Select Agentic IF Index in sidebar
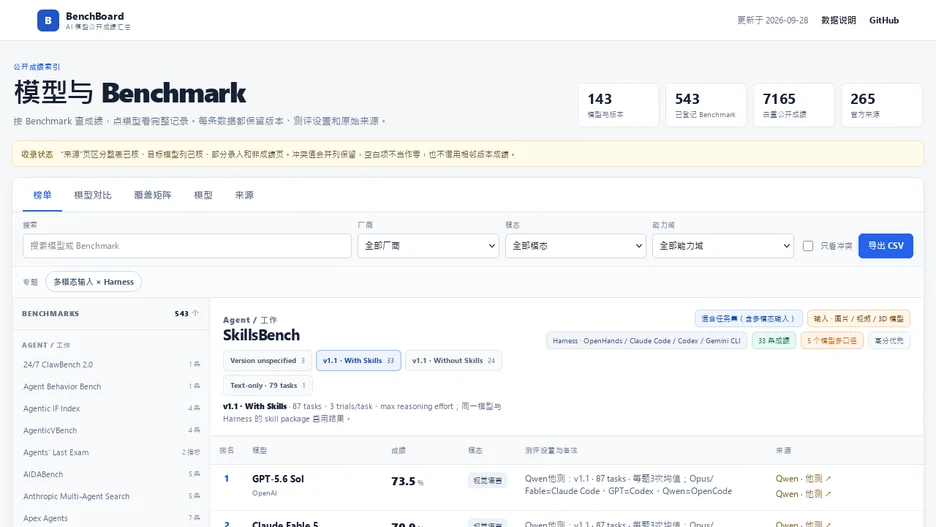This screenshot has width=936, height=527. point(111,409)
